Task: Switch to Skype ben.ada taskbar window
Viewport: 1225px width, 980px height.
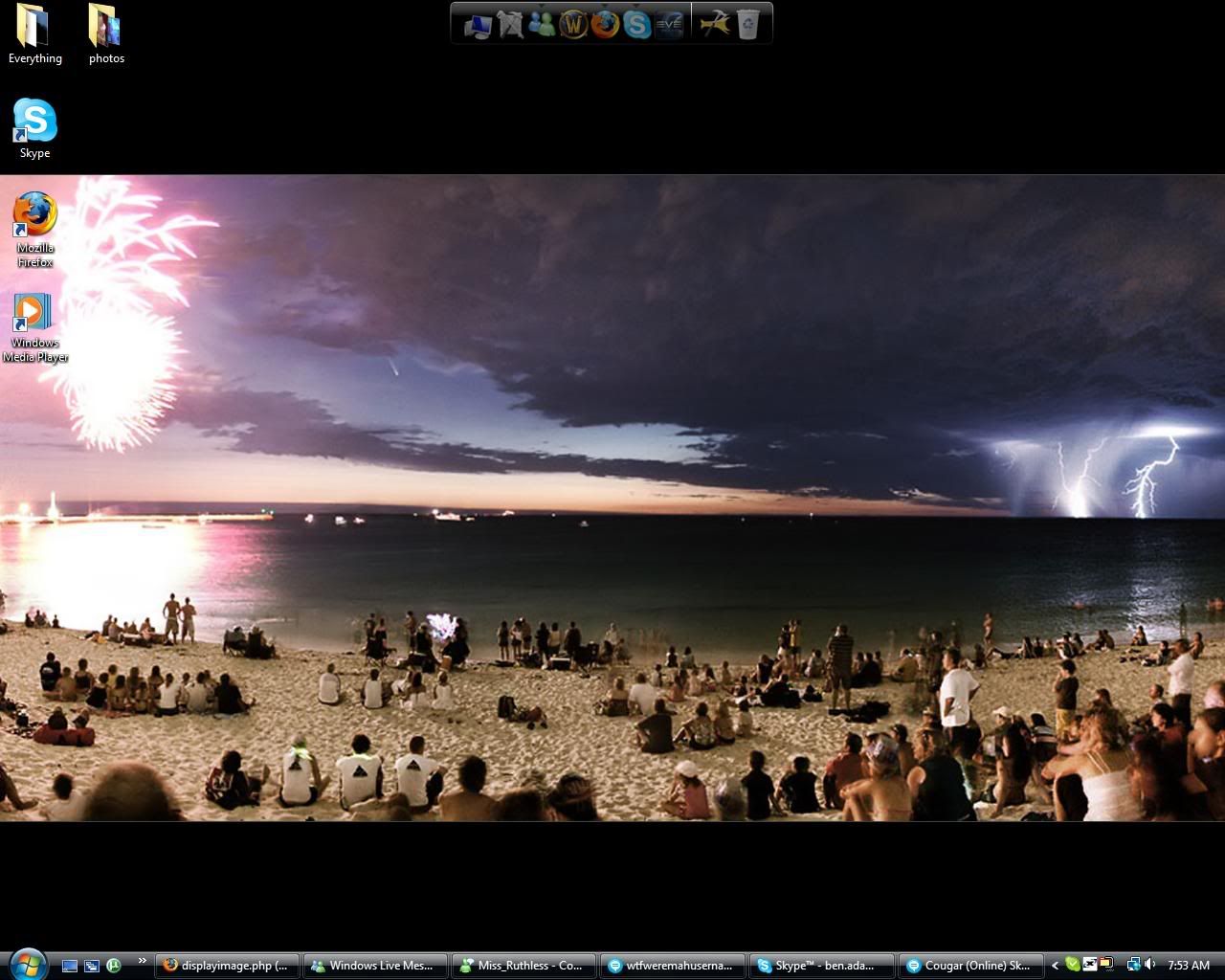Action: (x=821, y=966)
